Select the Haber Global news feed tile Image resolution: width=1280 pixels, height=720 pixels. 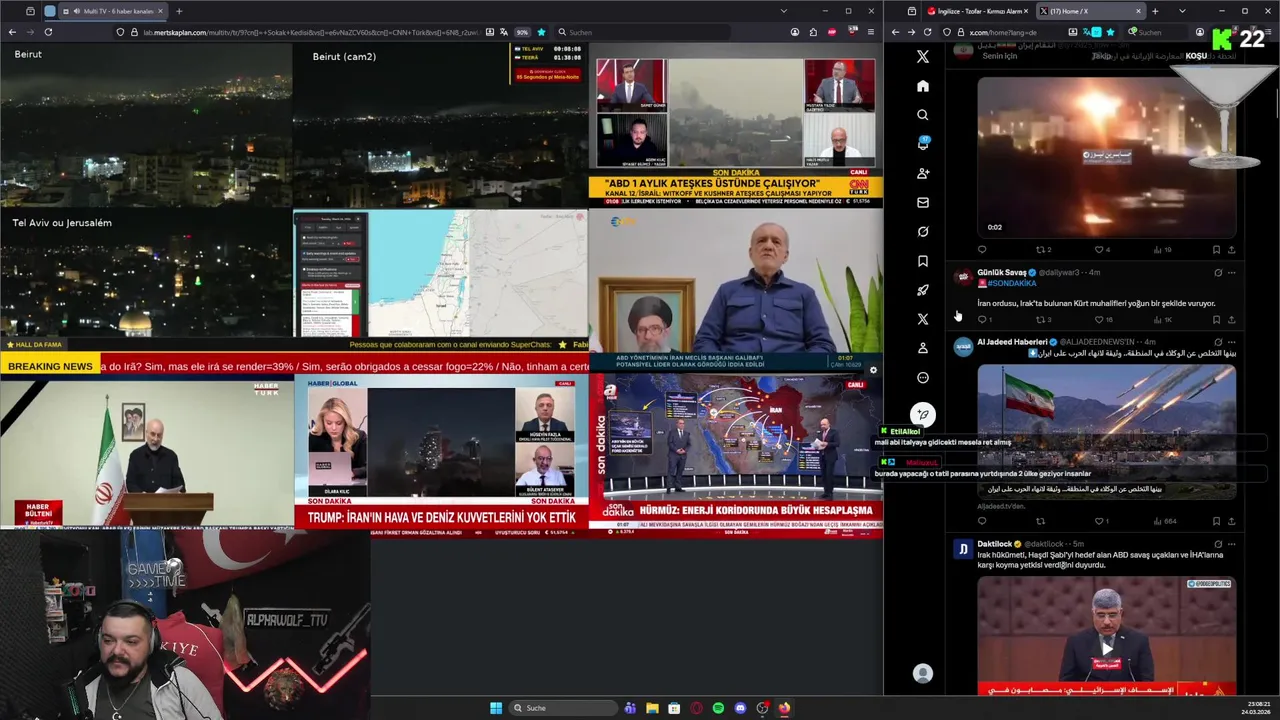[x=440, y=456]
